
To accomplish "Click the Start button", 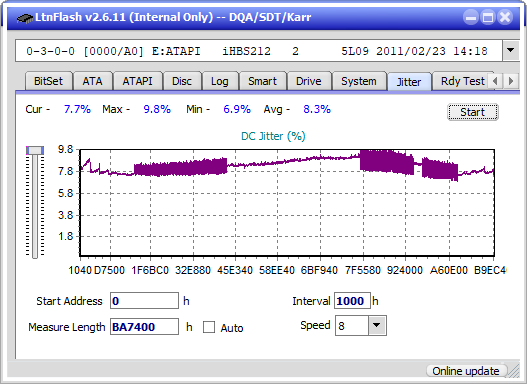I will [x=473, y=112].
